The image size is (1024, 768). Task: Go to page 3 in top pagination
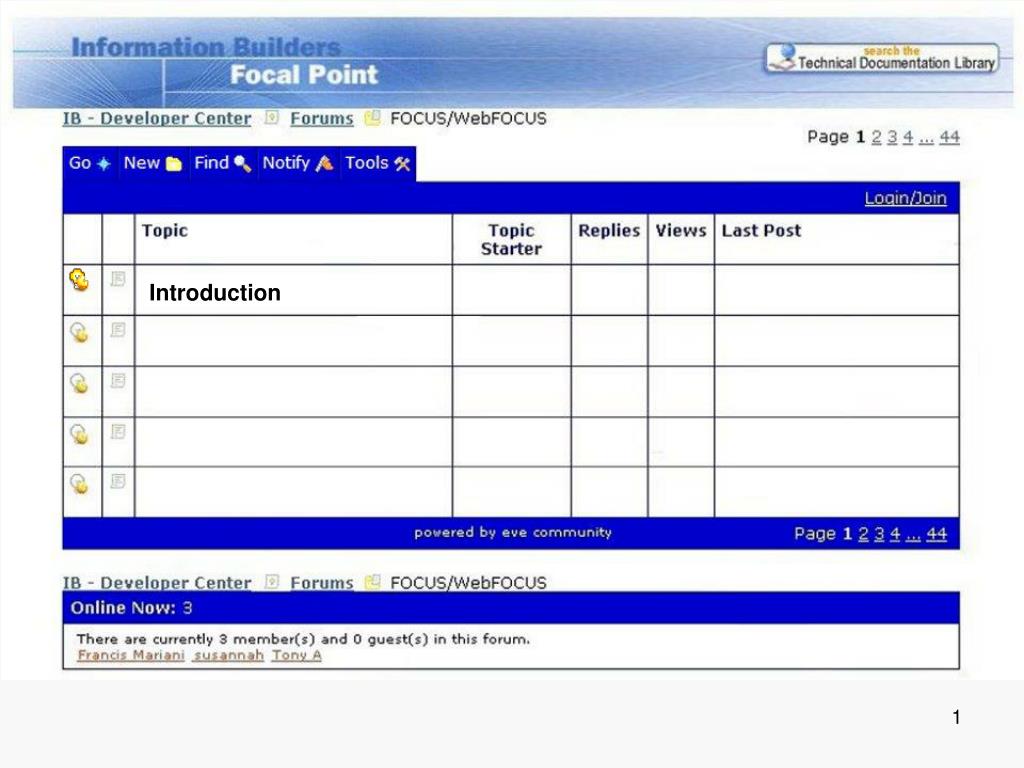(x=892, y=137)
